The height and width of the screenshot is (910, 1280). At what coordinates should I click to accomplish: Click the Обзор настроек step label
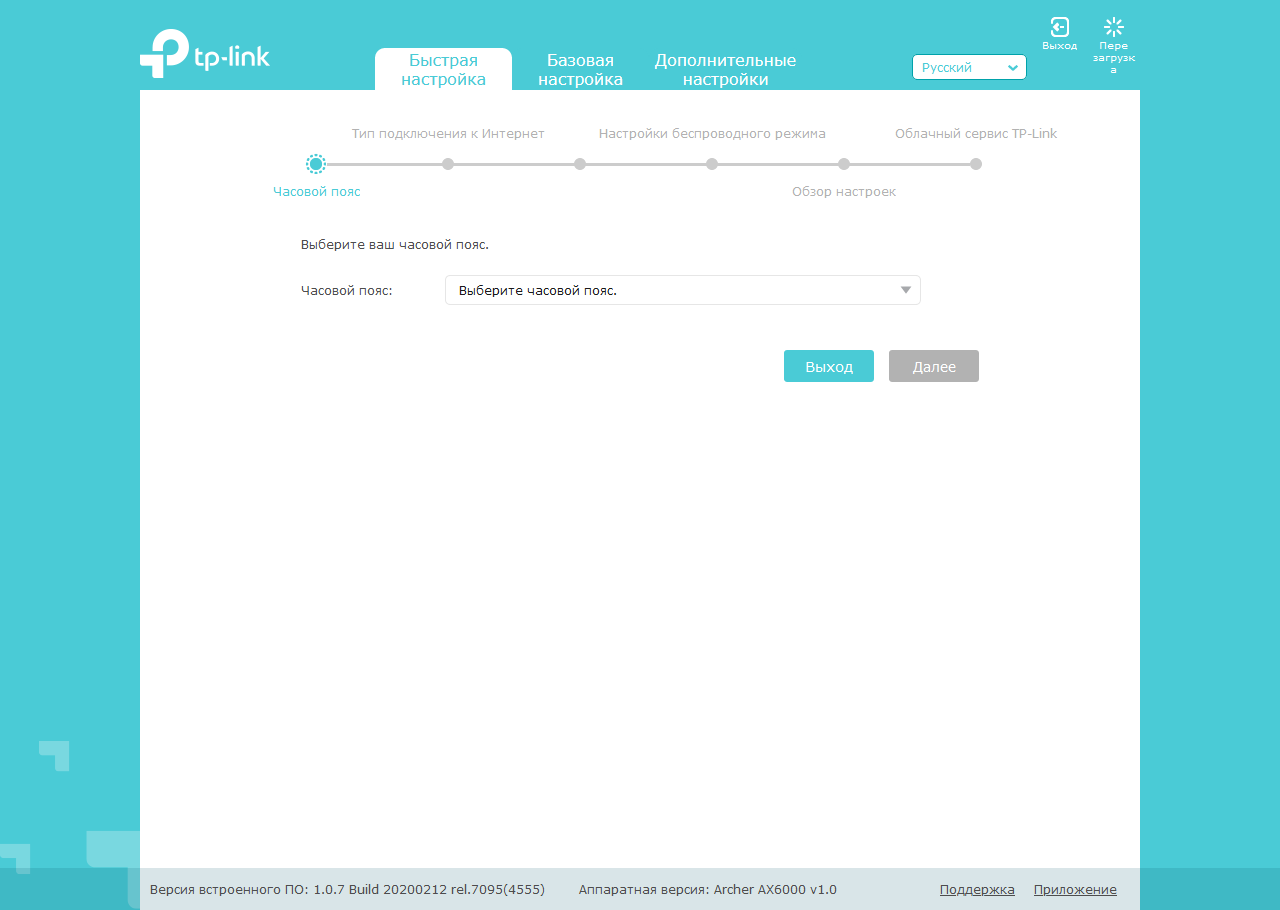[844, 191]
